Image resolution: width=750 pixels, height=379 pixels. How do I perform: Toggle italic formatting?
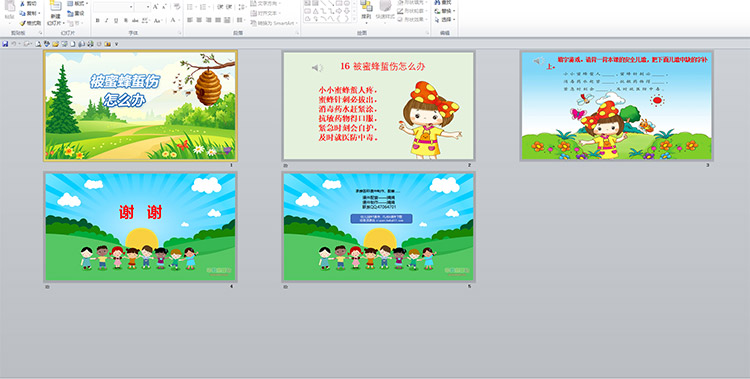106,20
